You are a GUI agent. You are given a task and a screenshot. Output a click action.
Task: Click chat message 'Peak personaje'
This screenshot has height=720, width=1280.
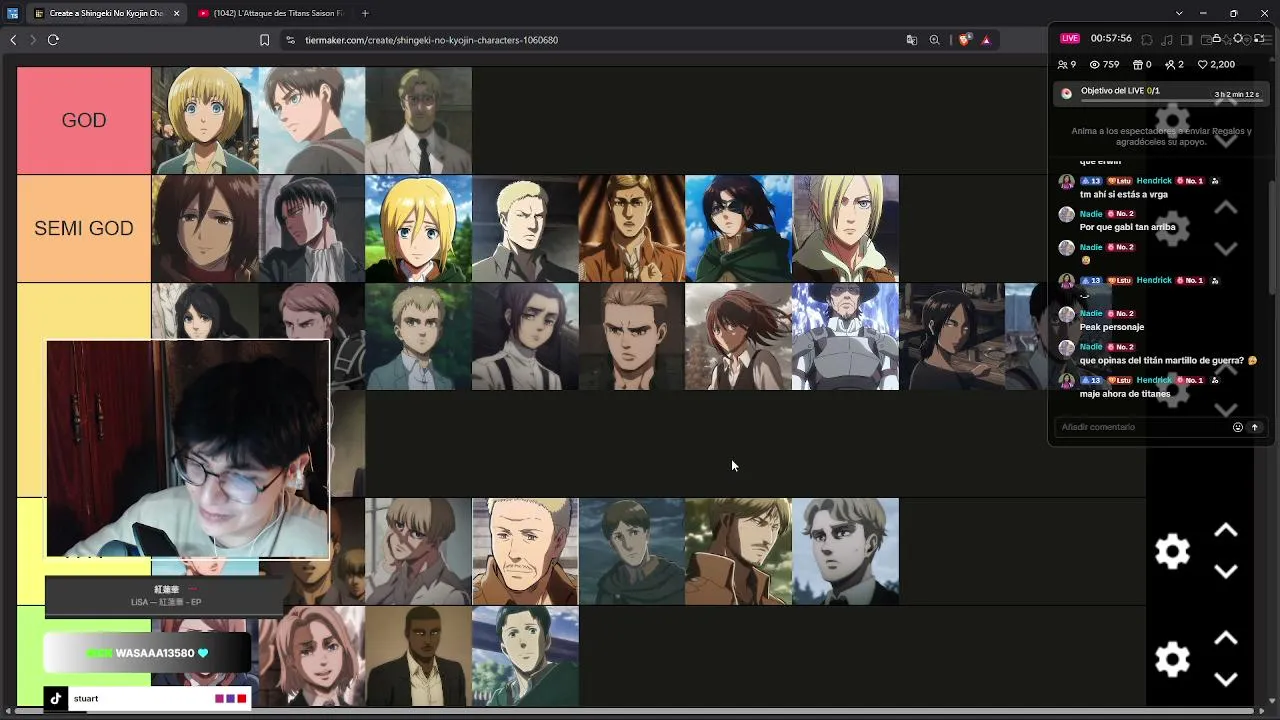click(1112, 327)
